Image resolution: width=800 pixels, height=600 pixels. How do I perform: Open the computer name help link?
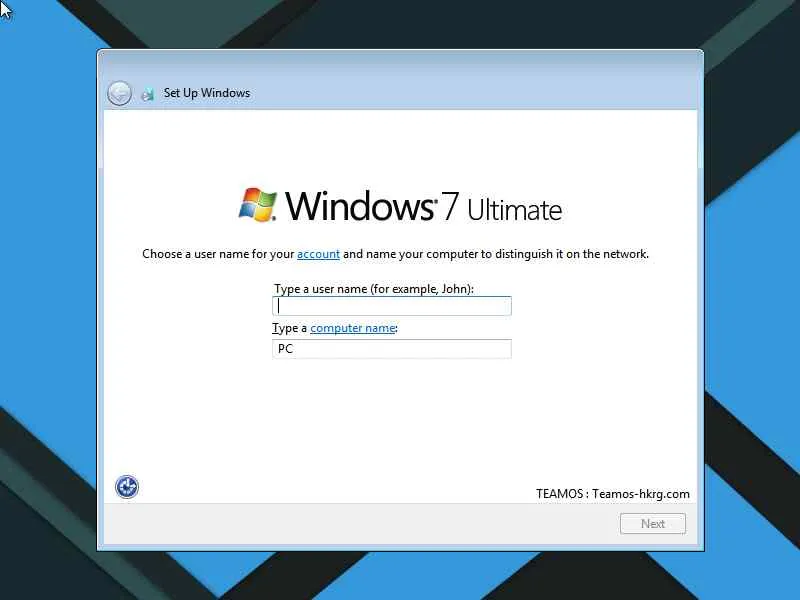pyautogui.click(x=353, y=328)
